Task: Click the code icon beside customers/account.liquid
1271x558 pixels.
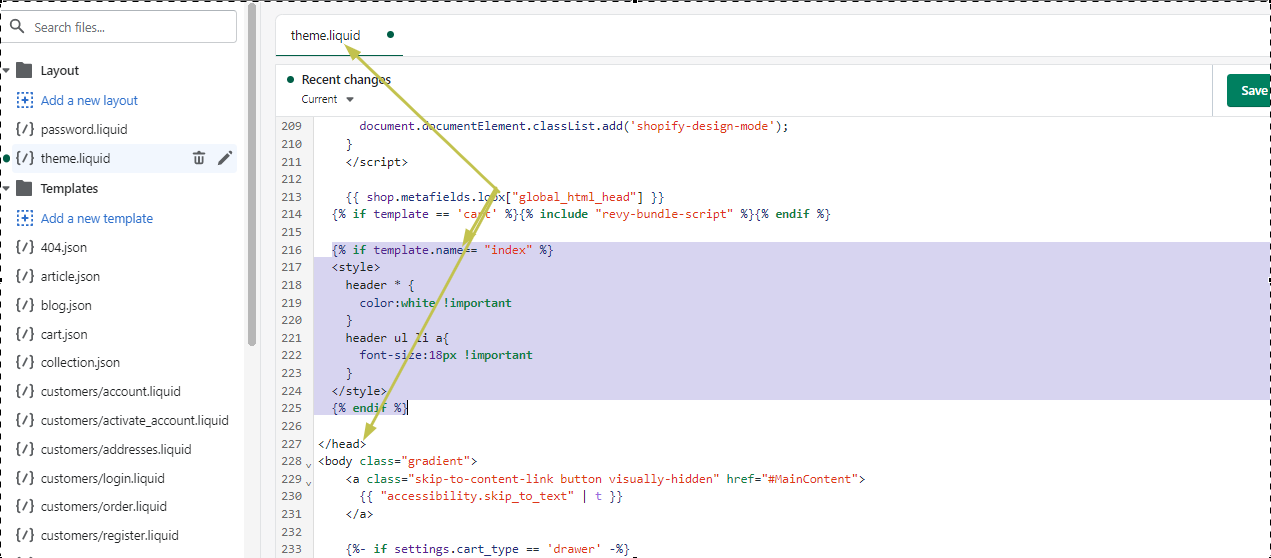Action: tap(25, 391)
